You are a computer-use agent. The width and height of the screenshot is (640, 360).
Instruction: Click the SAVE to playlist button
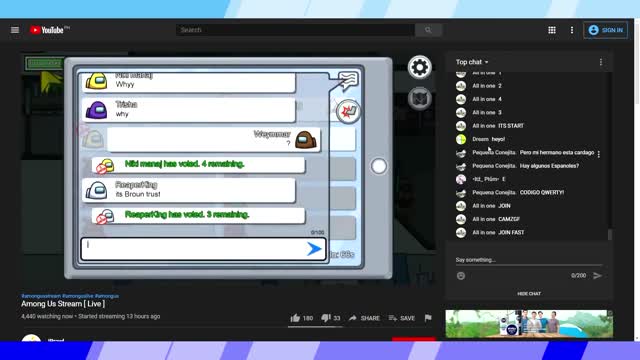point(402,318)
